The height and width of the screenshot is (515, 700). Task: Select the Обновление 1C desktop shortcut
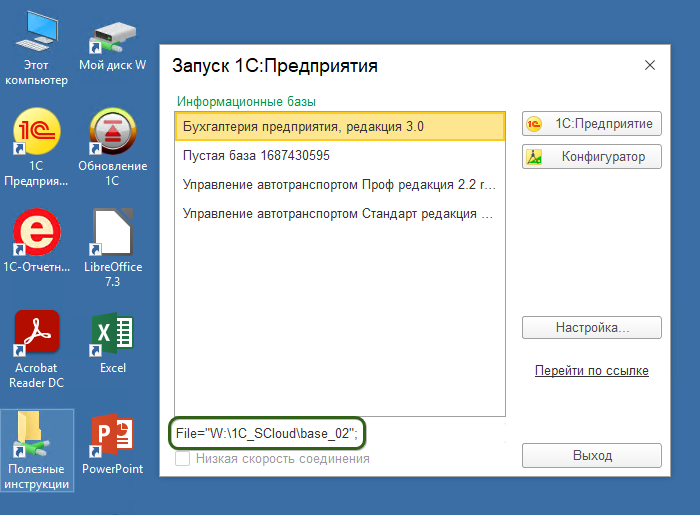pyautogui.click(x=113, y=147)
